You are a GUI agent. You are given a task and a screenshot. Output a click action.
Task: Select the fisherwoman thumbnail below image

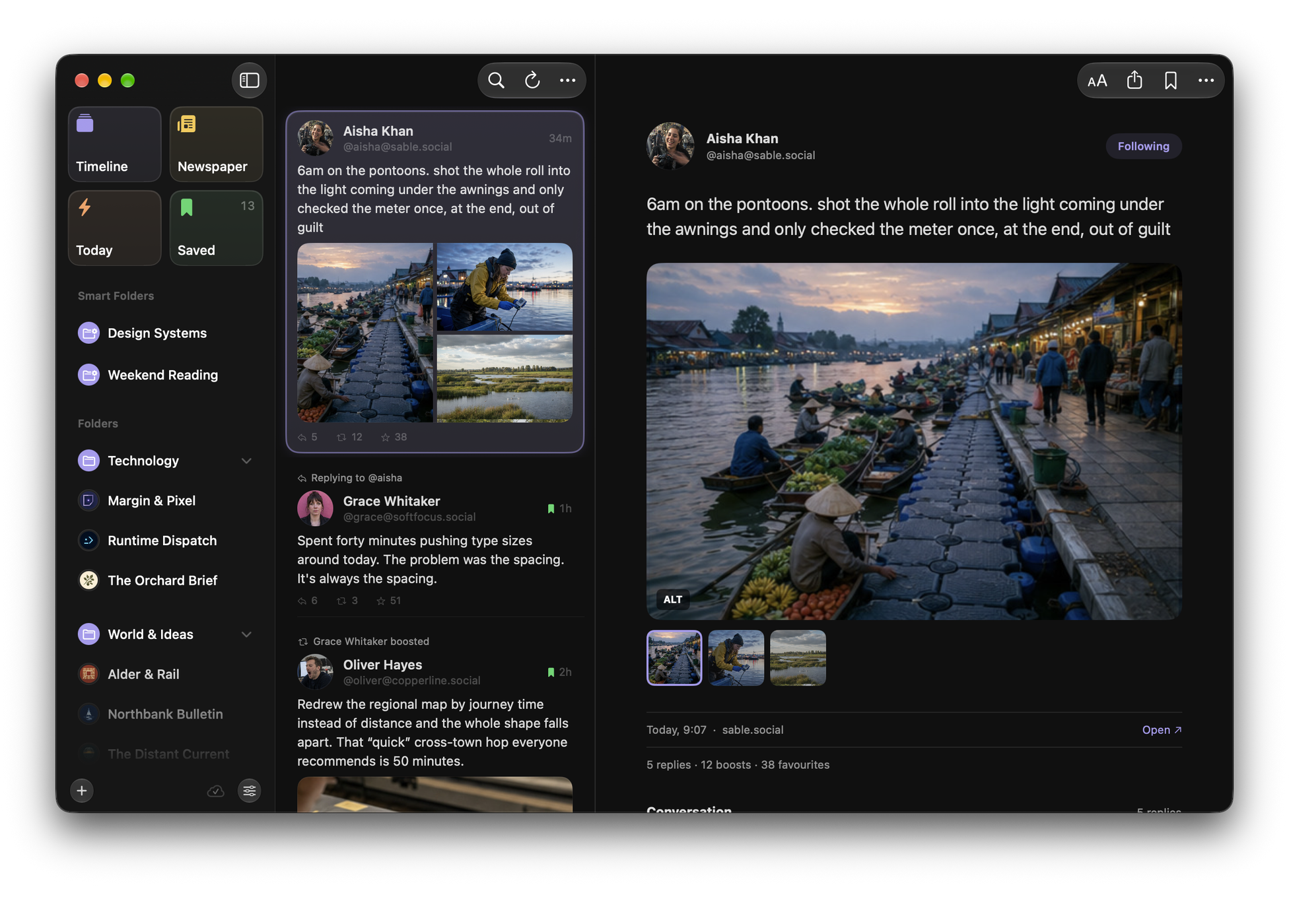click(x=736, y=657)
